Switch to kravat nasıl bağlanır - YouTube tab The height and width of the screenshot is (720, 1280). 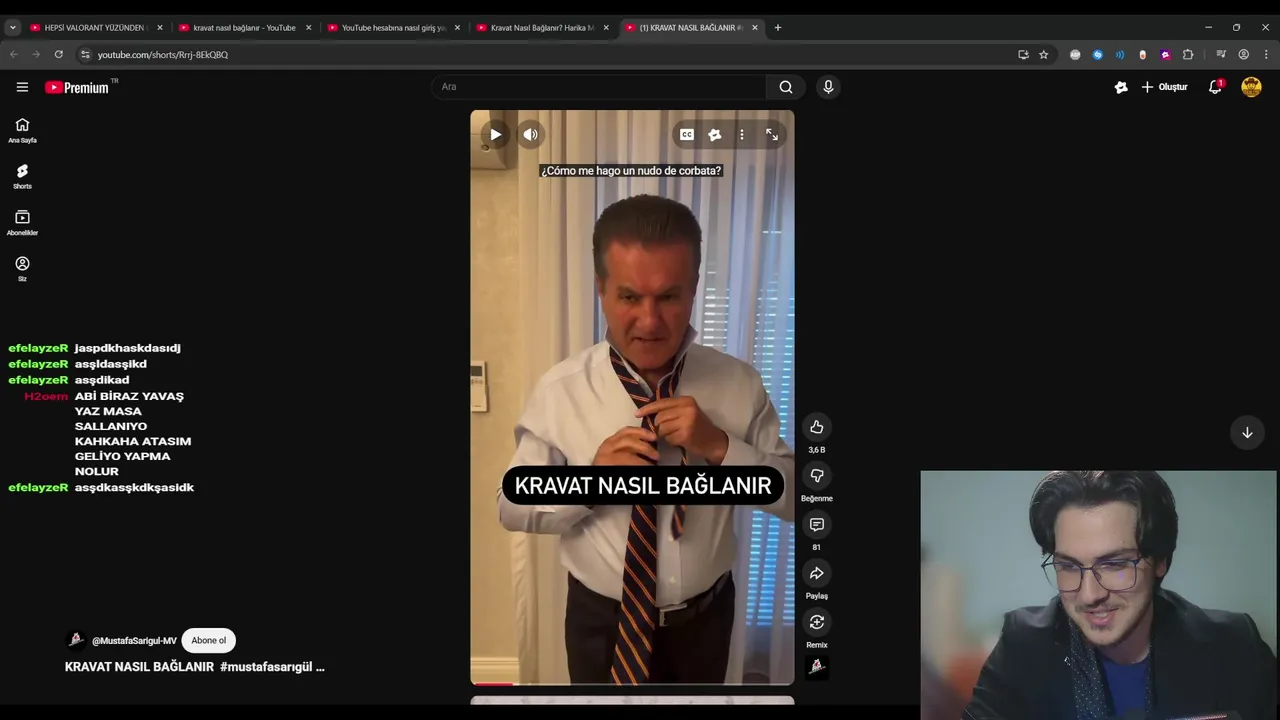(x=245, y=28)
